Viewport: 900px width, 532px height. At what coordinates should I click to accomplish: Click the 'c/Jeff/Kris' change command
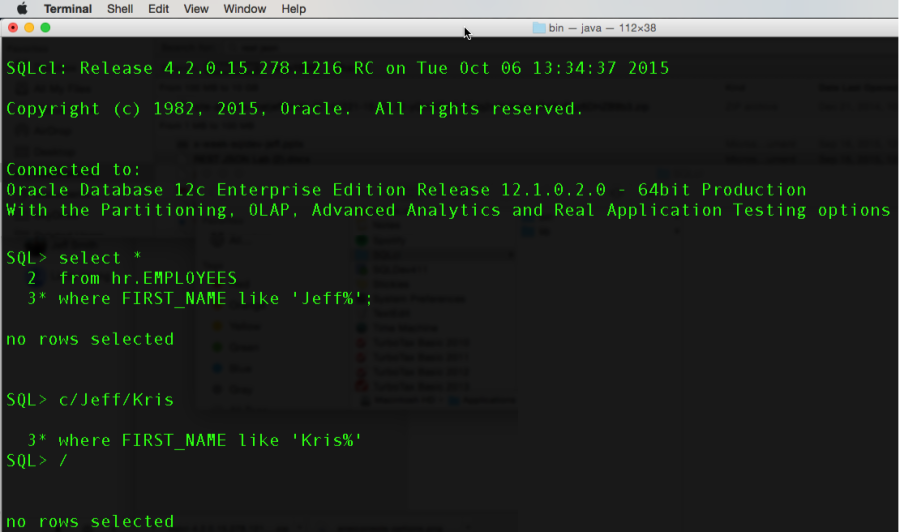click(116, 400)
